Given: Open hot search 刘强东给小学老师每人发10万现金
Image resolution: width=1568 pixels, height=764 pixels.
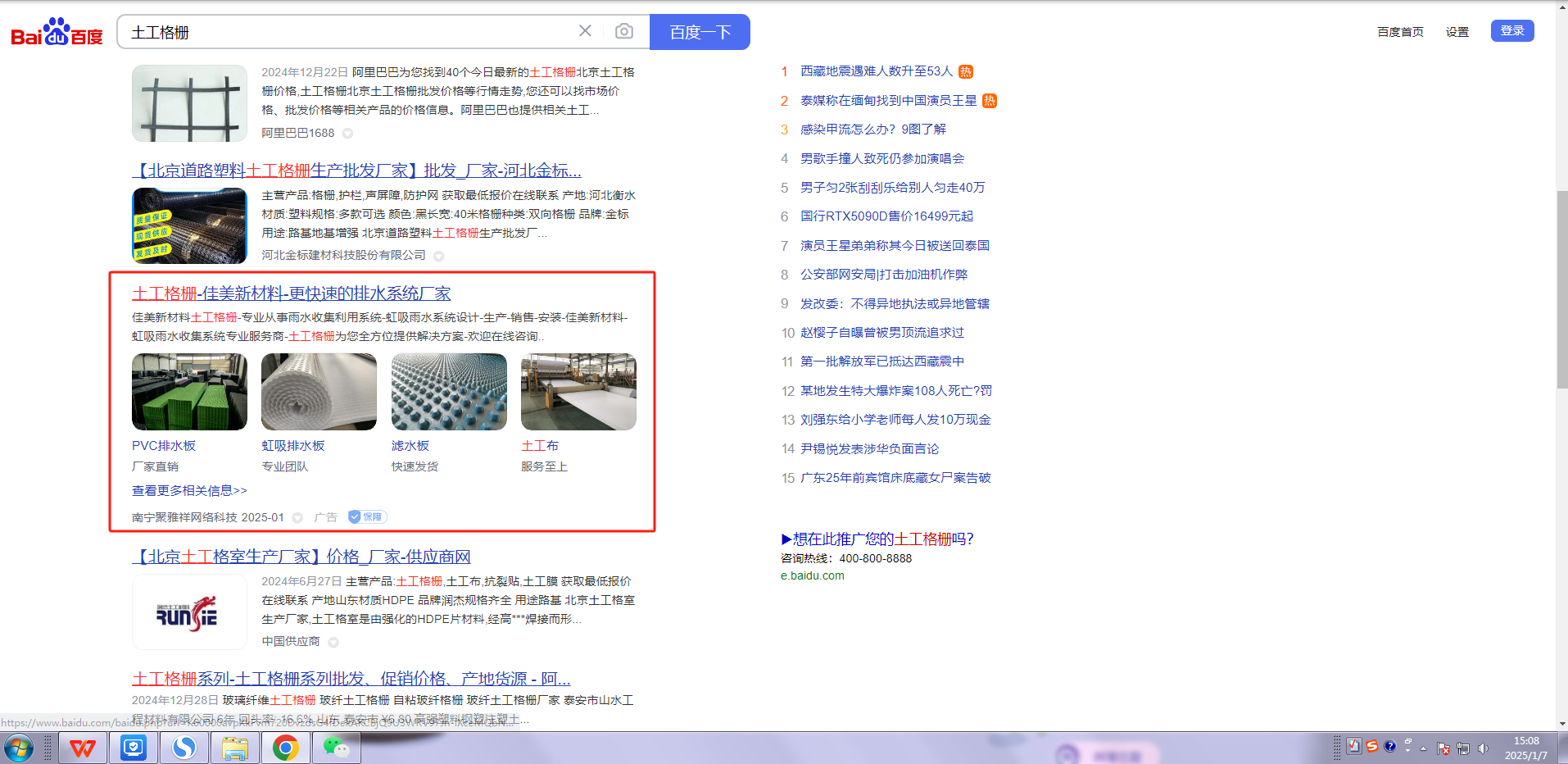Looking at the screenshot, I should (895, 420).
